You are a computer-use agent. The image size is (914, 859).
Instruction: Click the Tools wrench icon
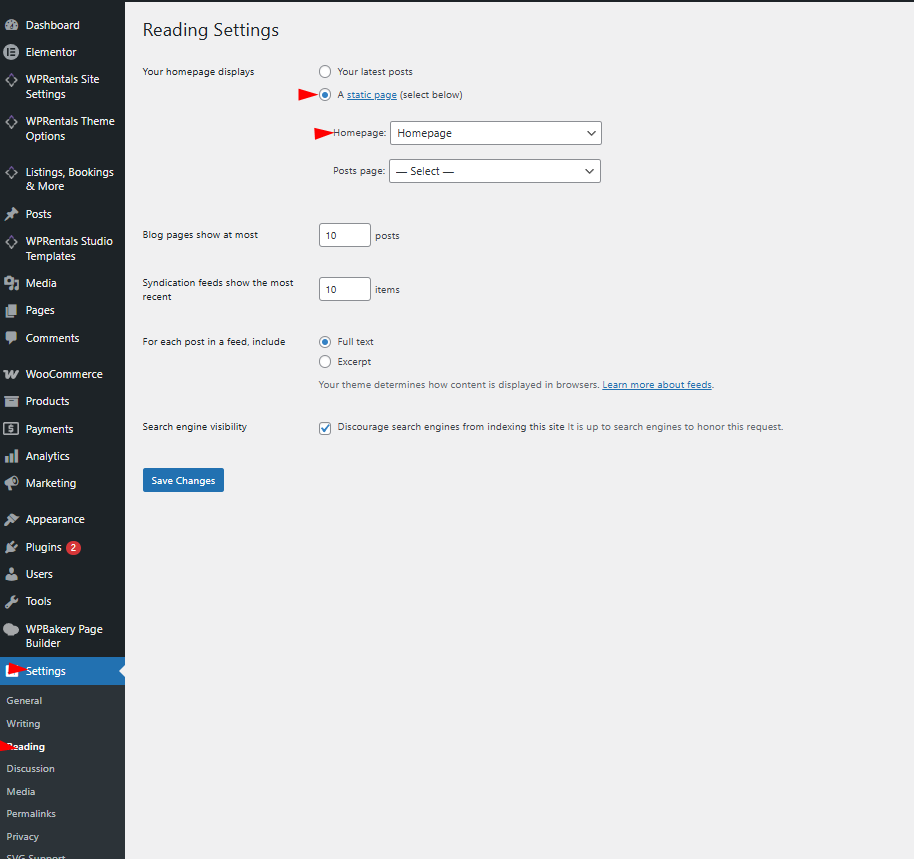click(x=11, y=601)
